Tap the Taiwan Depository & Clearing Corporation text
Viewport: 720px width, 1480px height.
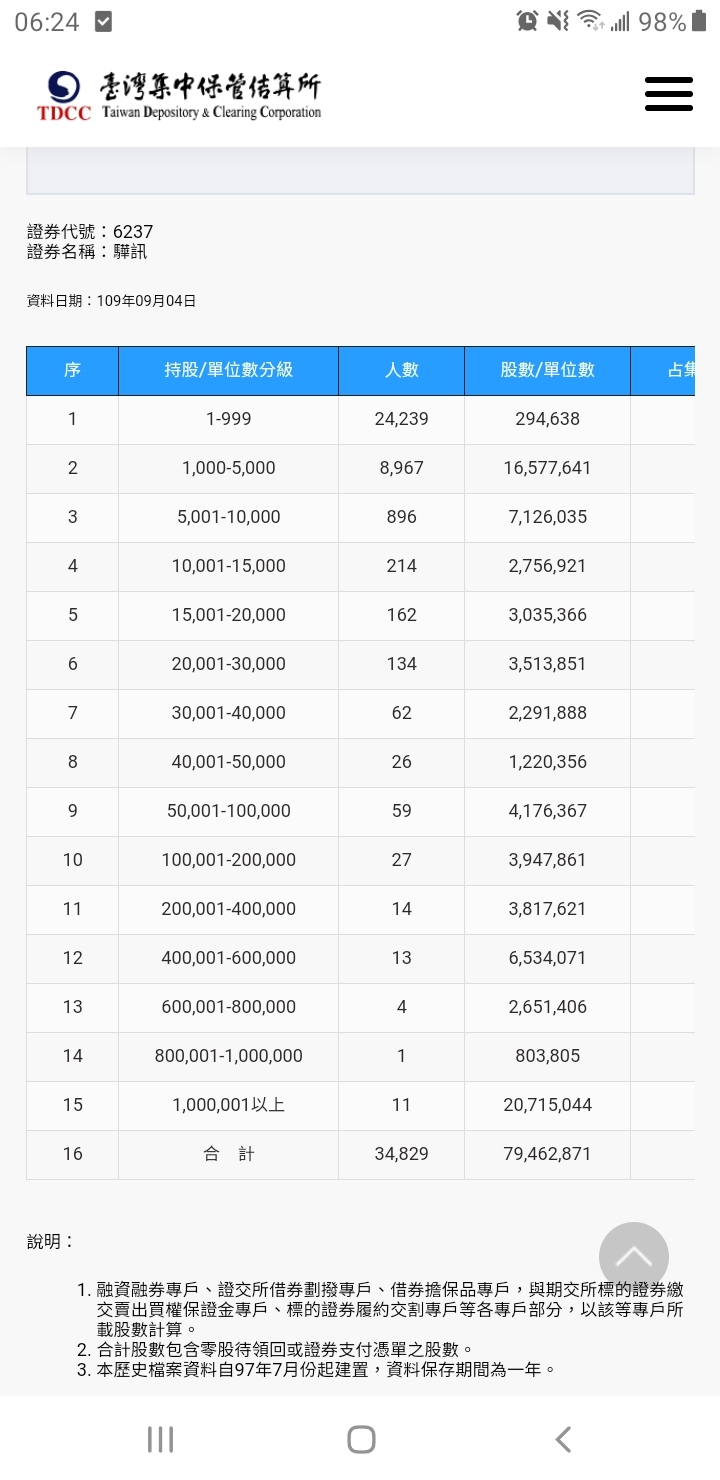point(211,113)
